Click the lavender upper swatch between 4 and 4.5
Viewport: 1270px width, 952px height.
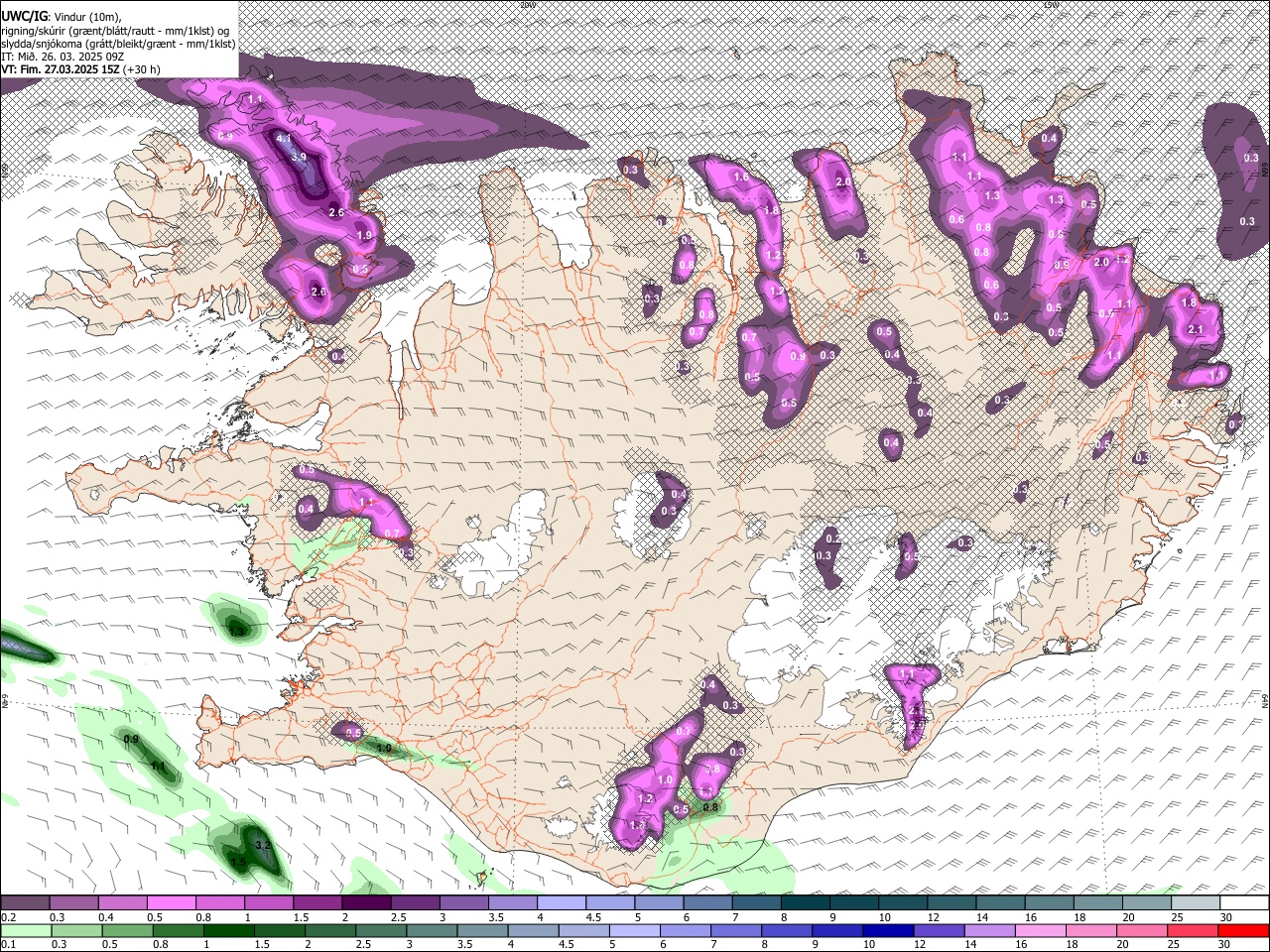[562, 902]
